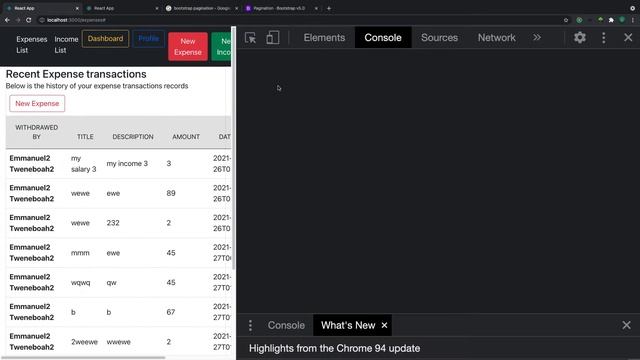This screenshot has height=360, width=640.
Task: Switch to the Elements tab
Action: [x=324, y=38]
